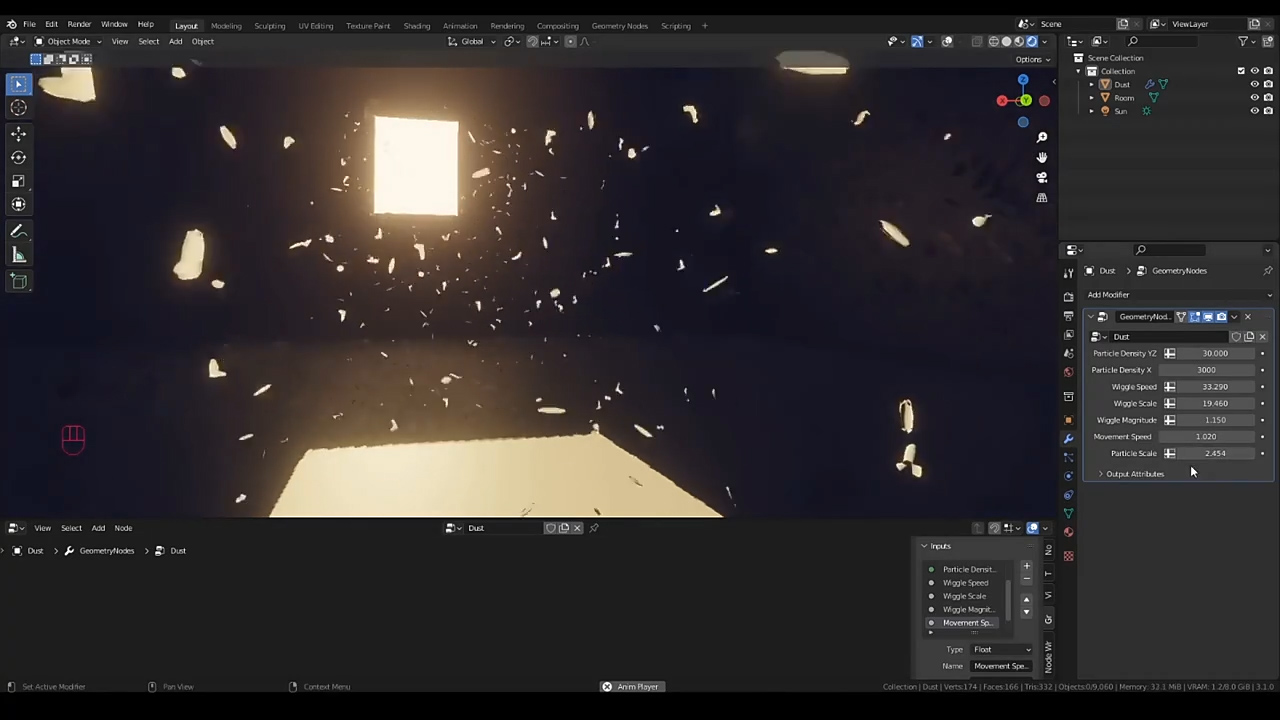
Task: Expand the Output Attributes section
Action: click(x=1134, y=474)
